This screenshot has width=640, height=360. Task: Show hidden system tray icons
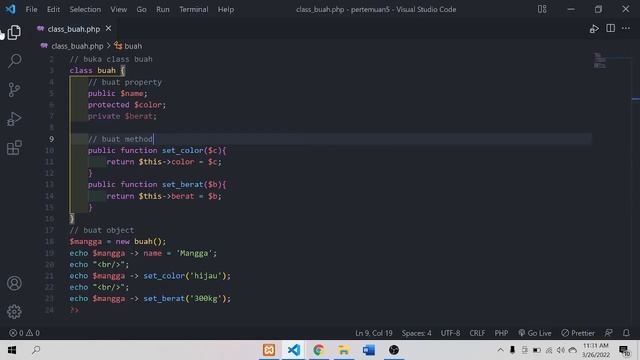pyautogui.click(x=500, y=350)
